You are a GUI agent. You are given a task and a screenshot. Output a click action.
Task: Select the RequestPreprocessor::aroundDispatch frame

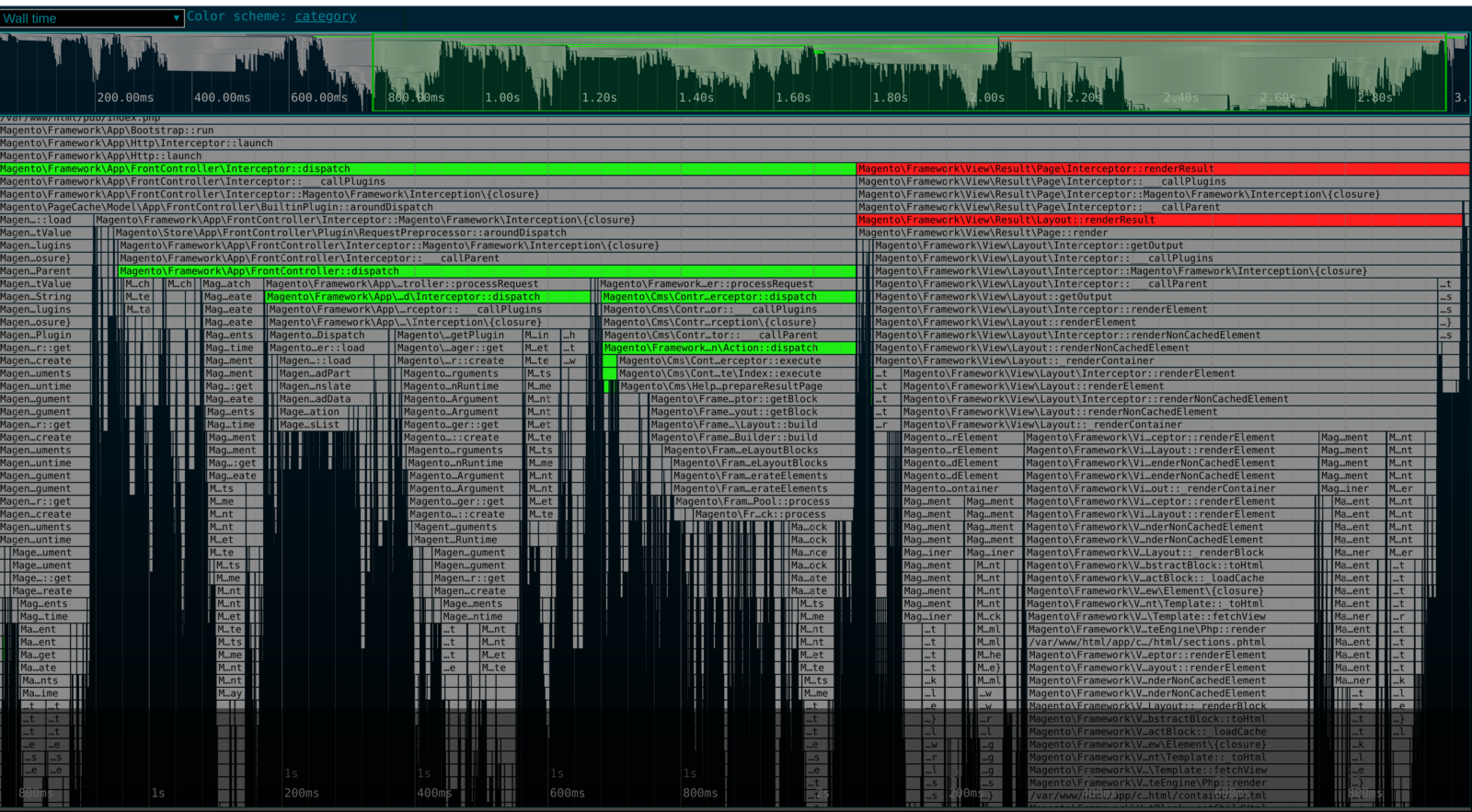[485, 234]
